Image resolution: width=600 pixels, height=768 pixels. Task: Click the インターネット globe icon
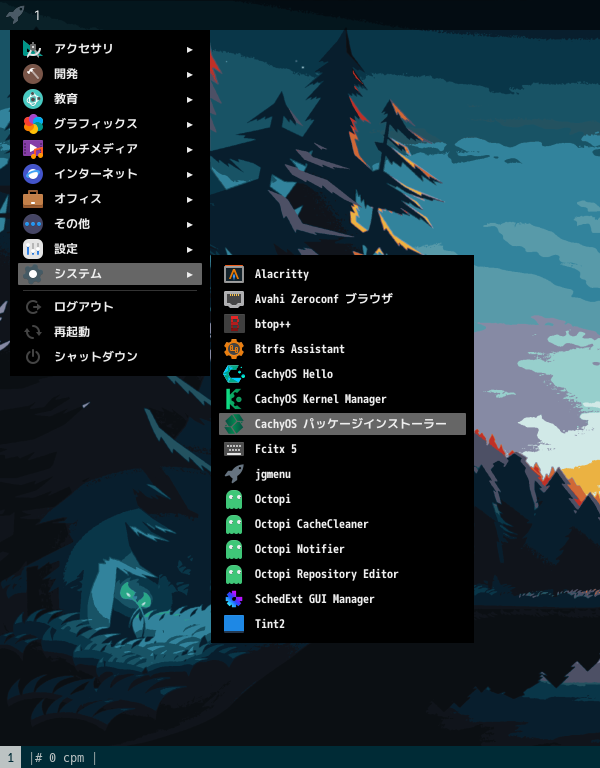(x=33, y=174)
